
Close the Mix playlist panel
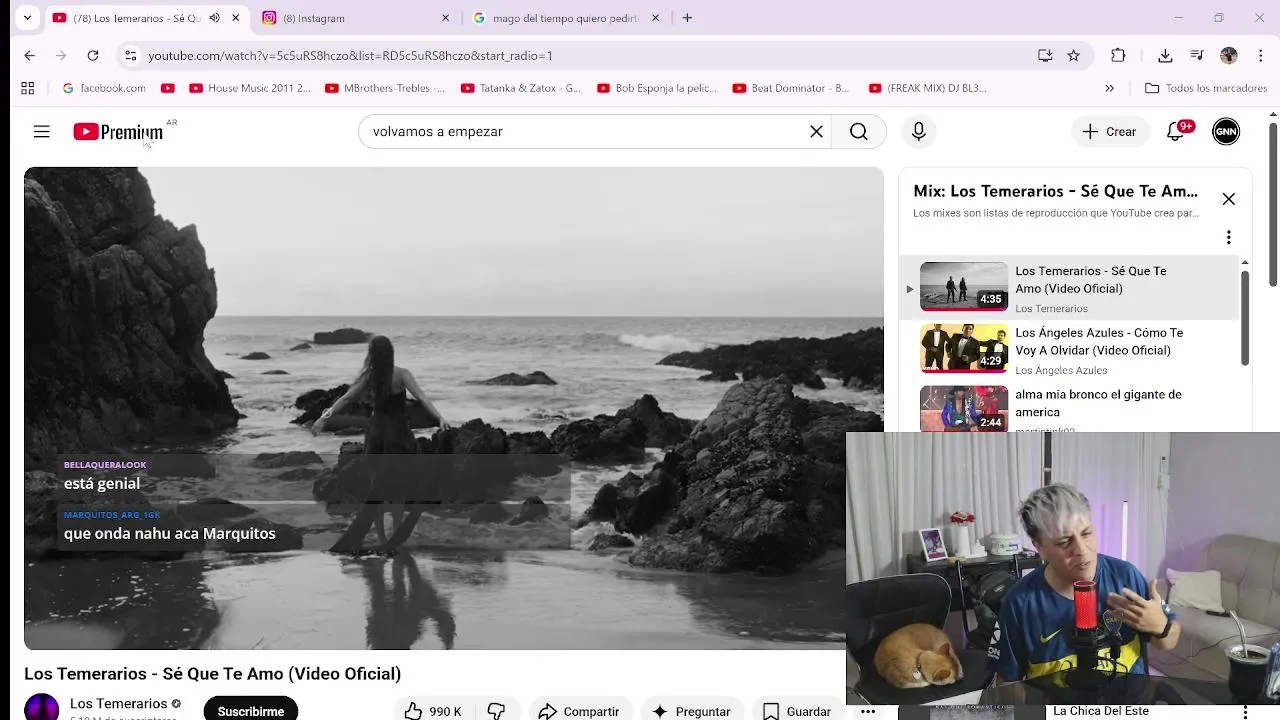pos(1228,199)
